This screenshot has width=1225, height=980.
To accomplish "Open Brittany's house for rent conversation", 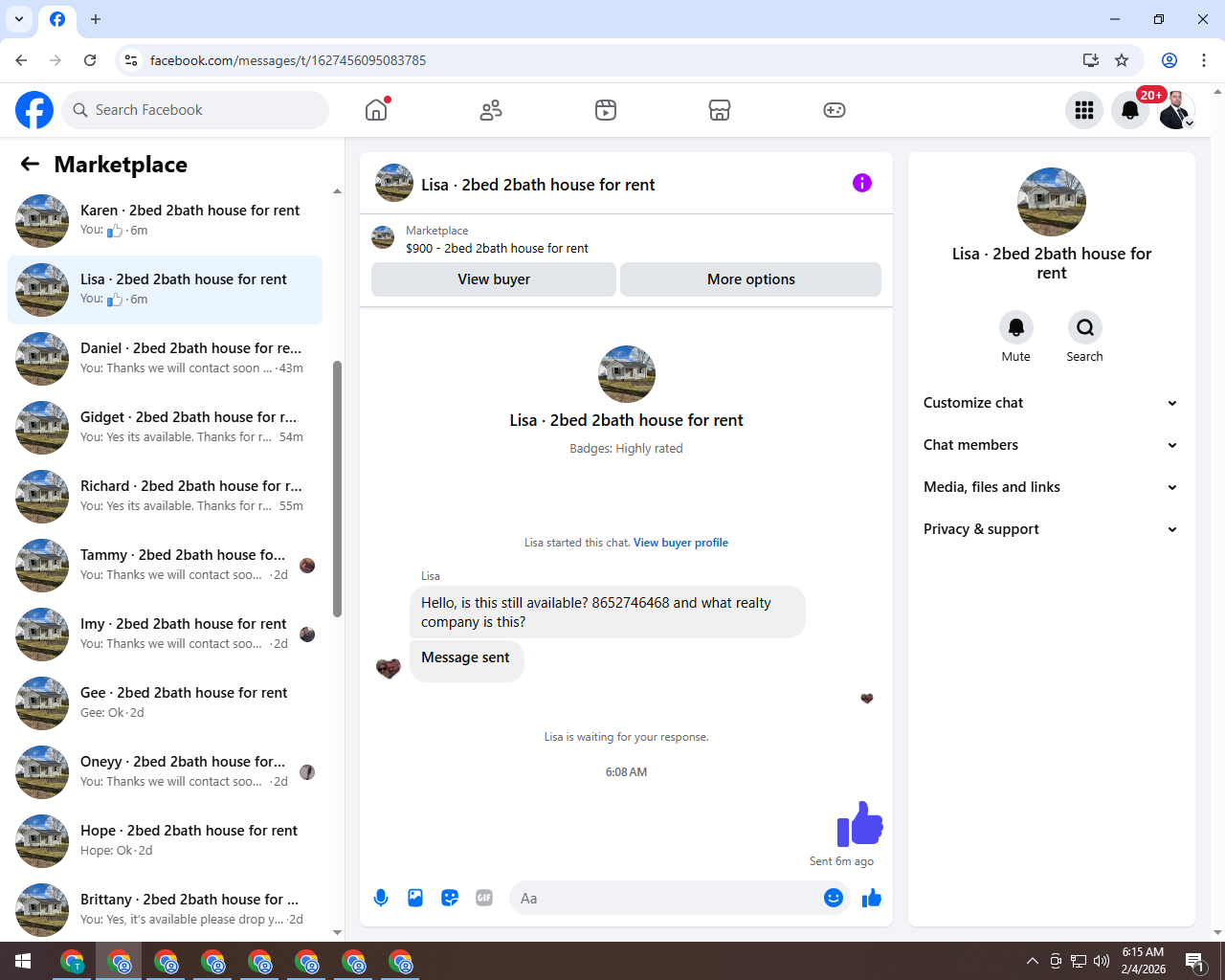I will pos(166,910).
